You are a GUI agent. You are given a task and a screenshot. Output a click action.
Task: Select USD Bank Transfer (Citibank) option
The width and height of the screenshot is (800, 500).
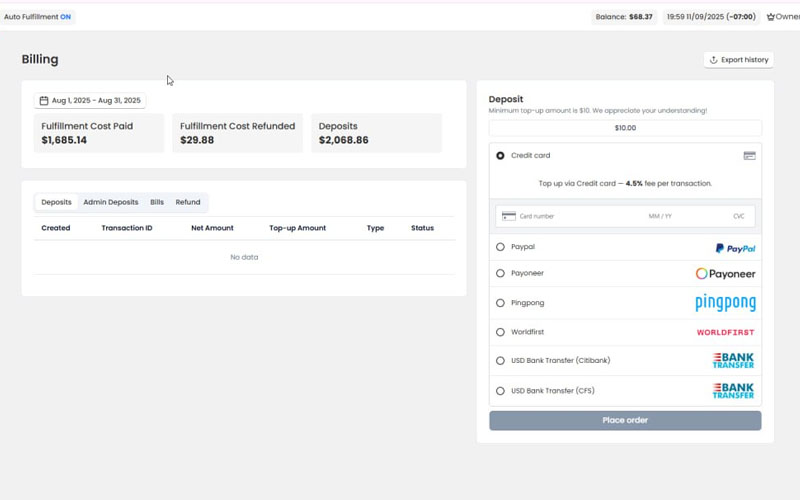(500, 361)
